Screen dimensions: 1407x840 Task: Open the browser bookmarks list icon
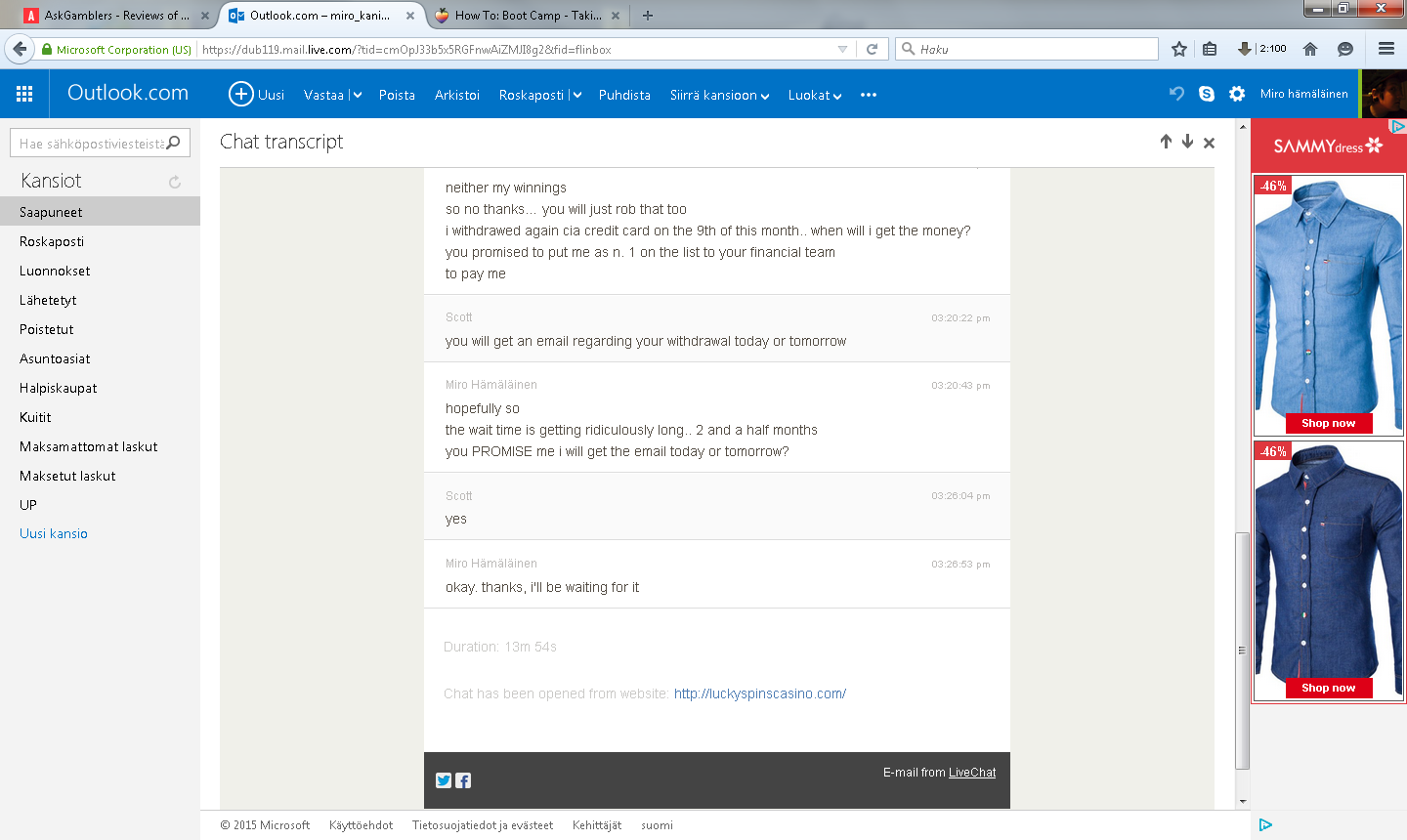[1210, 49]
